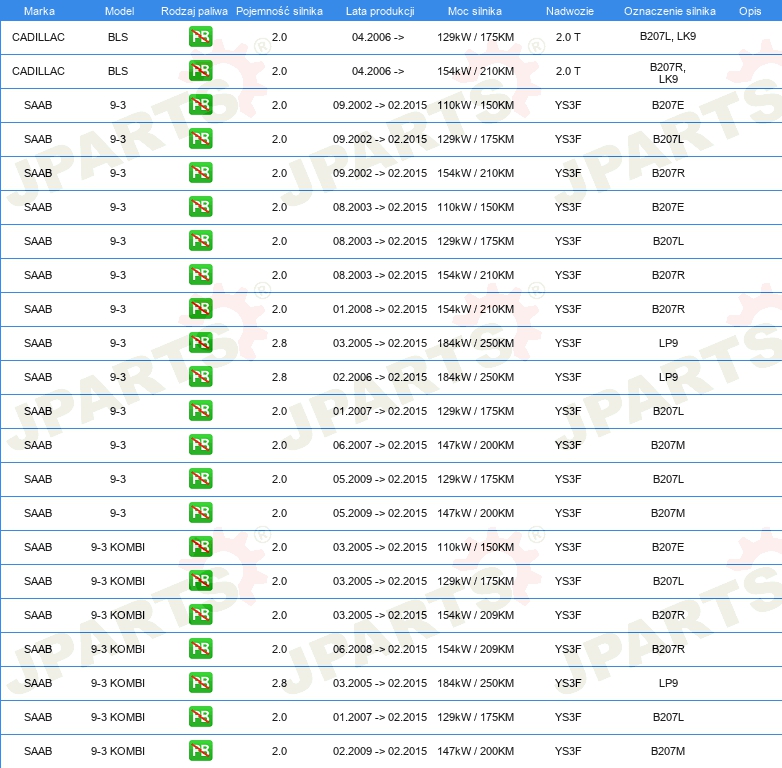Click the PB icon in the 9-3 Kombi 06.2008 row
Image resolution: width=782 pixels, height=768 pixels.
(200, 649)
